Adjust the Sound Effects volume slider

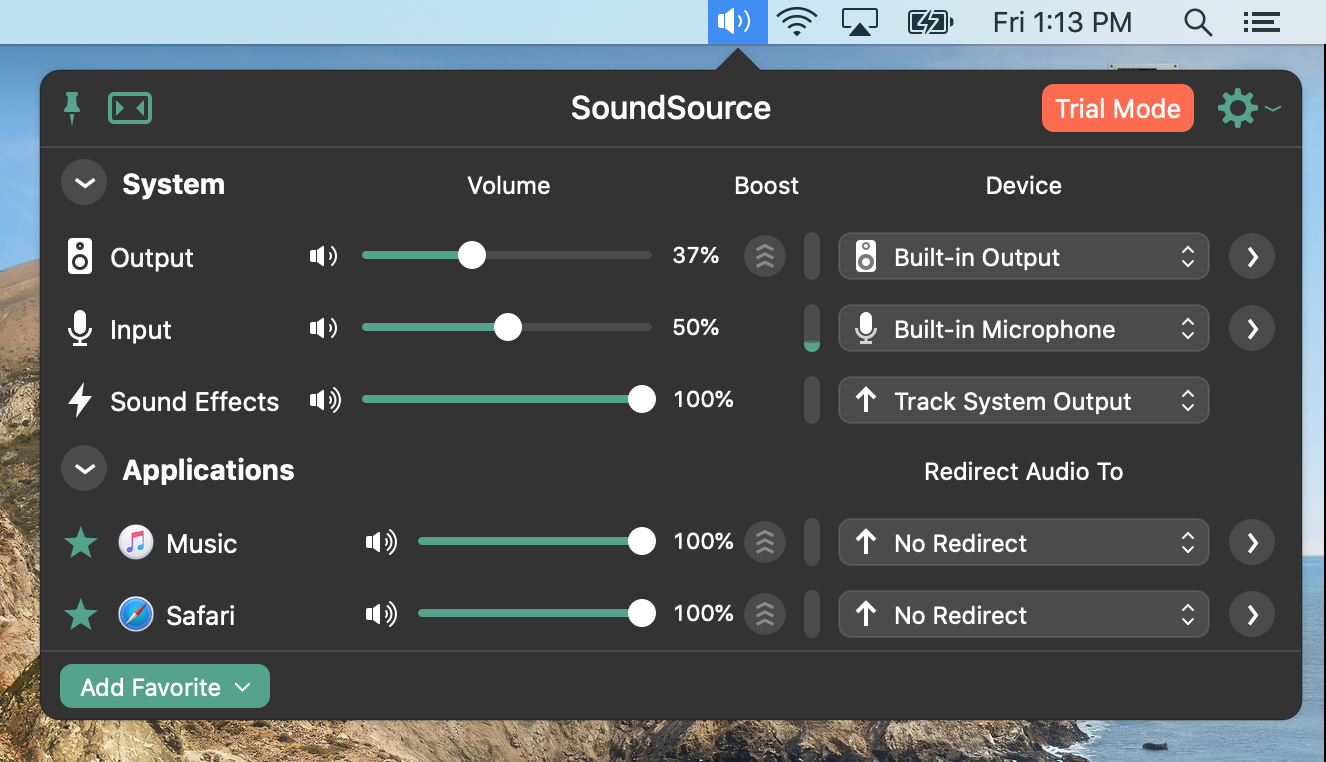click(x=507, y=400)
